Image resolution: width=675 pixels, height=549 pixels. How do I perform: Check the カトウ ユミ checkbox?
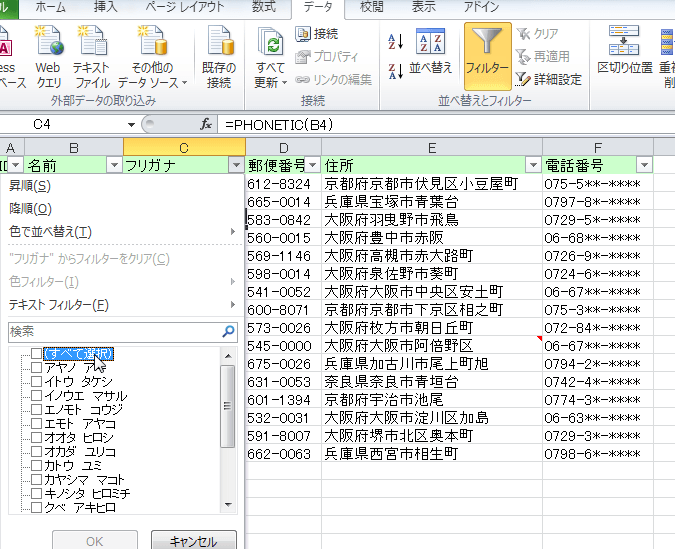pyautogui.click(x=36, y=465)
